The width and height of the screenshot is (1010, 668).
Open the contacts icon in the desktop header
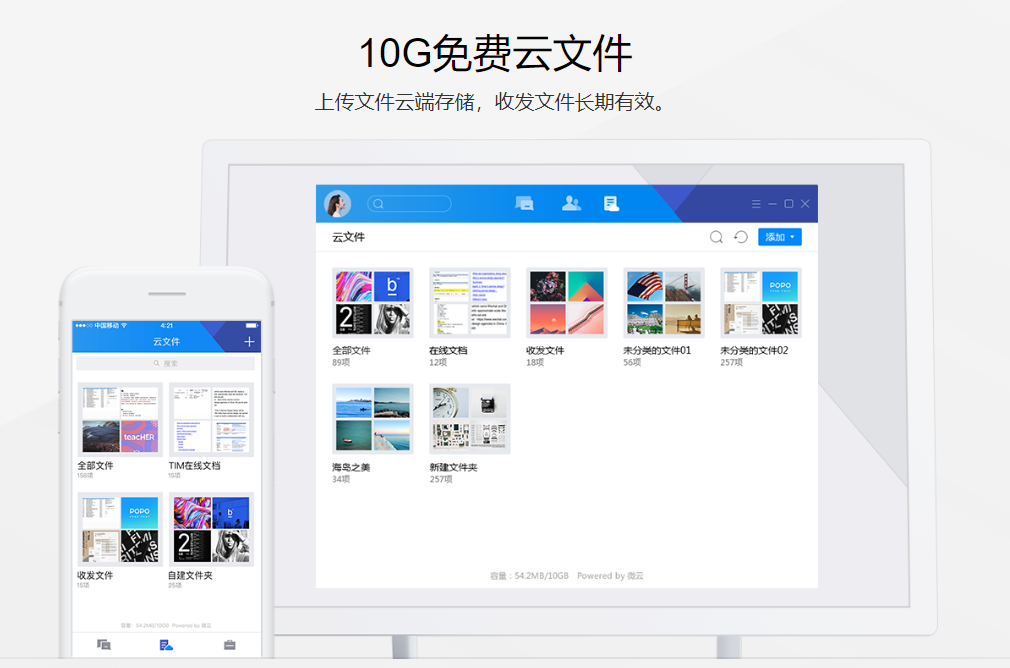point(571,204)
